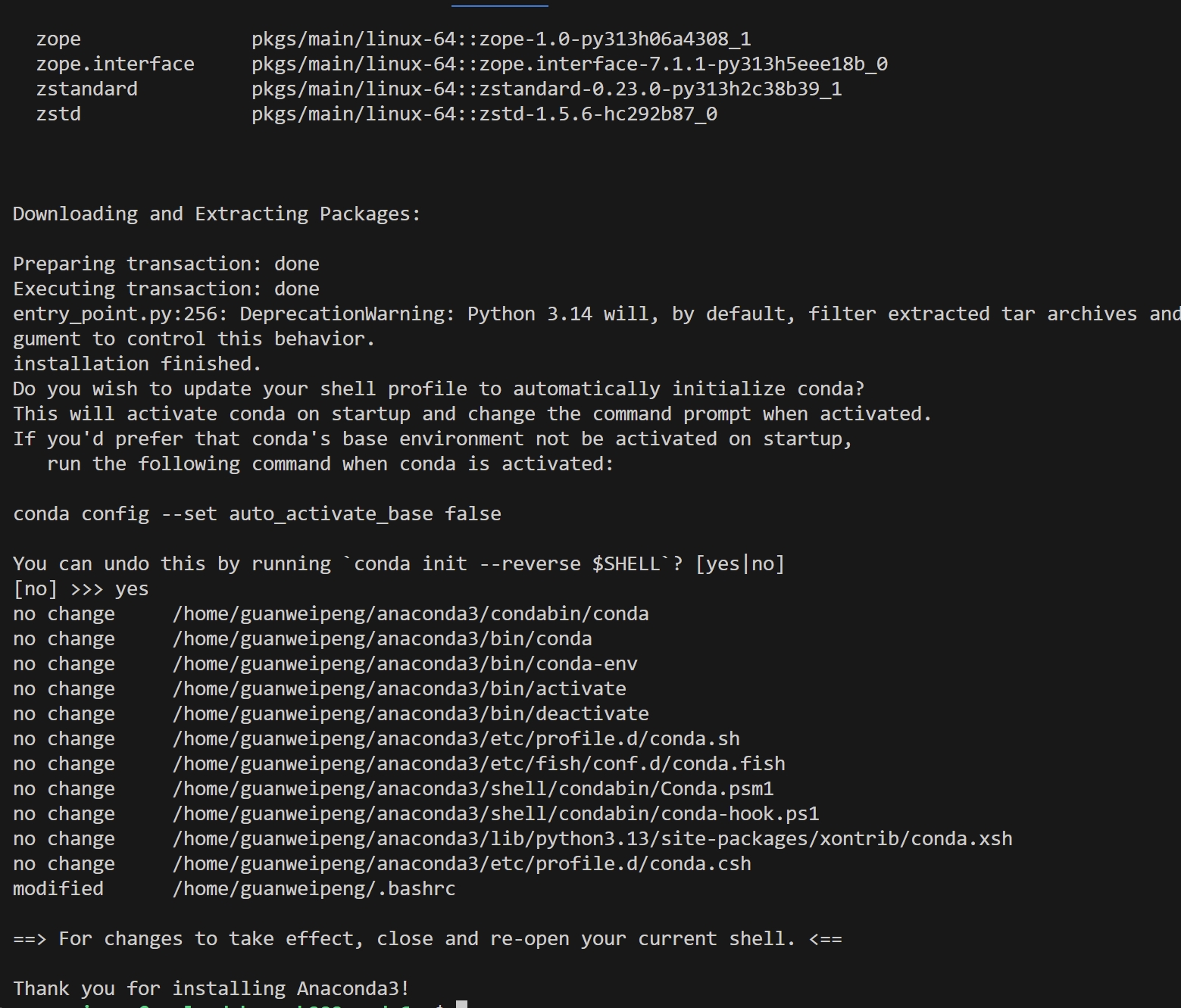Click the xontrib/conda.xsh file path

point(592,838)
